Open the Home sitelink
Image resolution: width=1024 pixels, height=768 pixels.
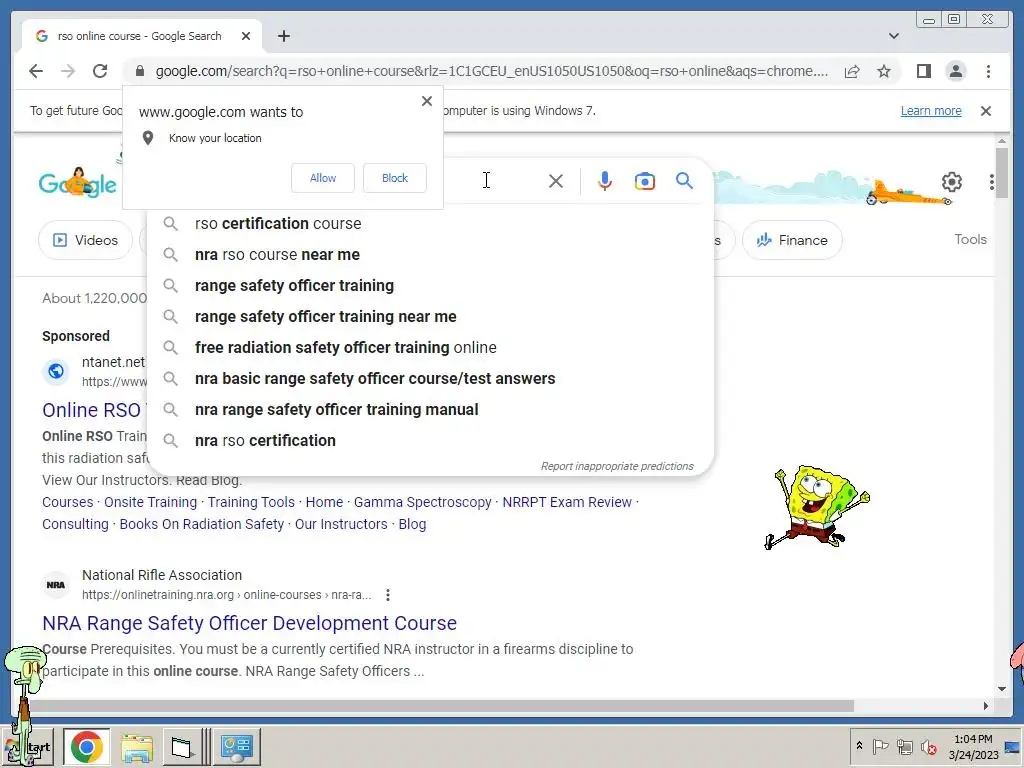(x=324, y=502)
